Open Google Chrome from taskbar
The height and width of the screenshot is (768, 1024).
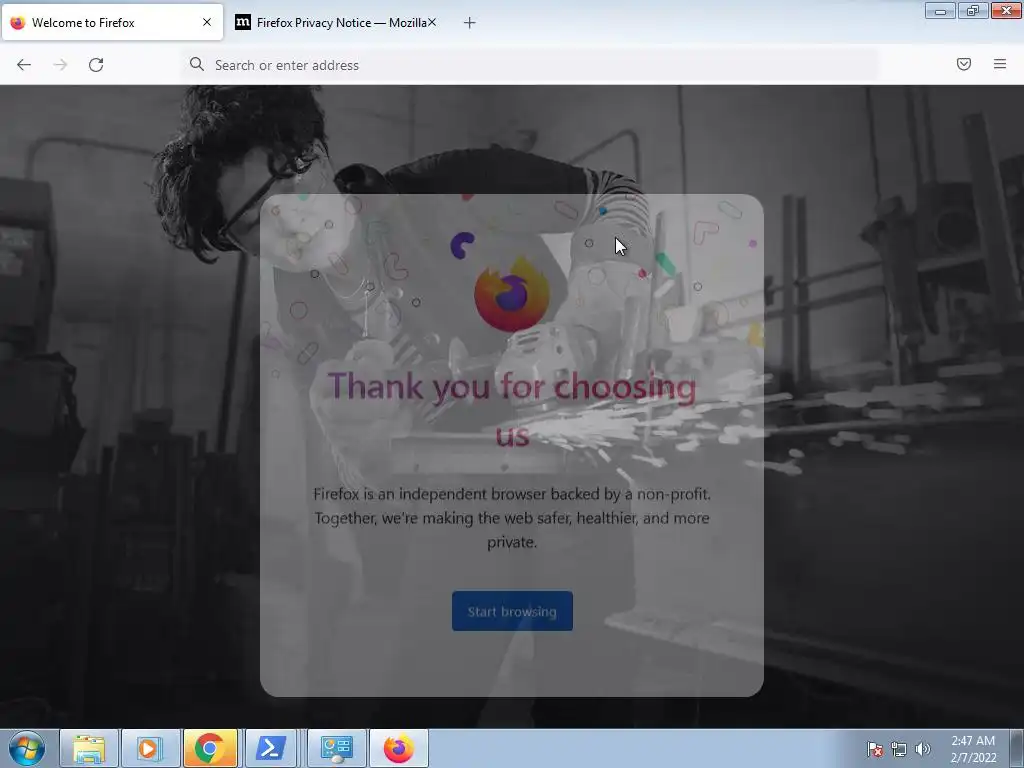click(x=210, y=748)
